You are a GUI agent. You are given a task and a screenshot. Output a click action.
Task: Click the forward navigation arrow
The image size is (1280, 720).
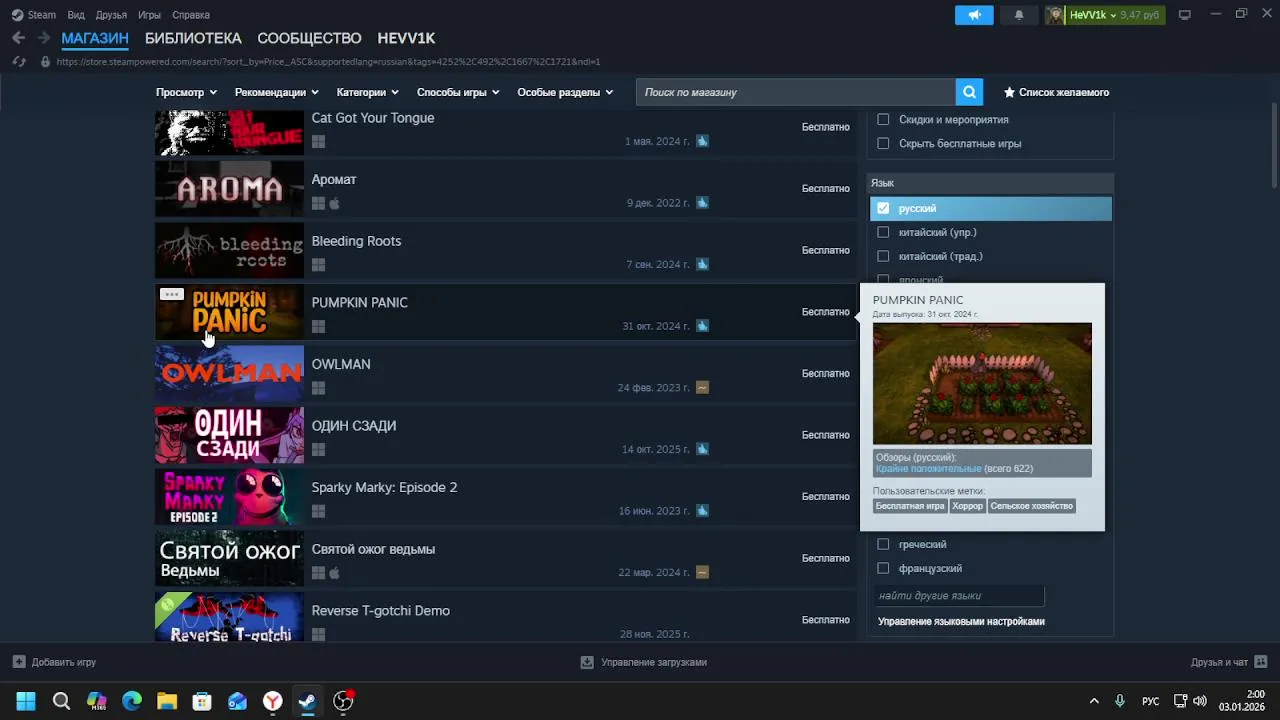pyautogui.click(x=43, y=38)
